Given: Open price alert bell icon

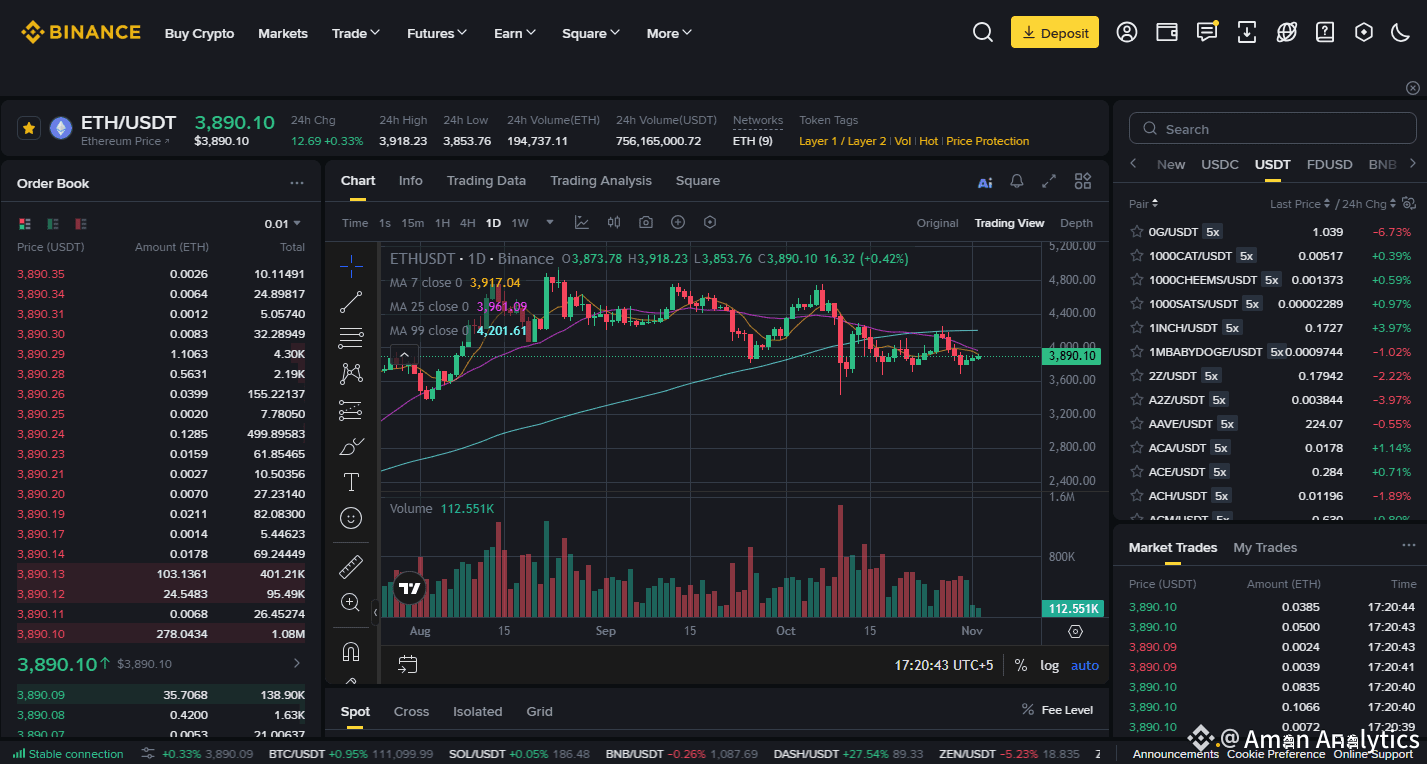Looking at the screenshot, I should [x=1017, y=181].
